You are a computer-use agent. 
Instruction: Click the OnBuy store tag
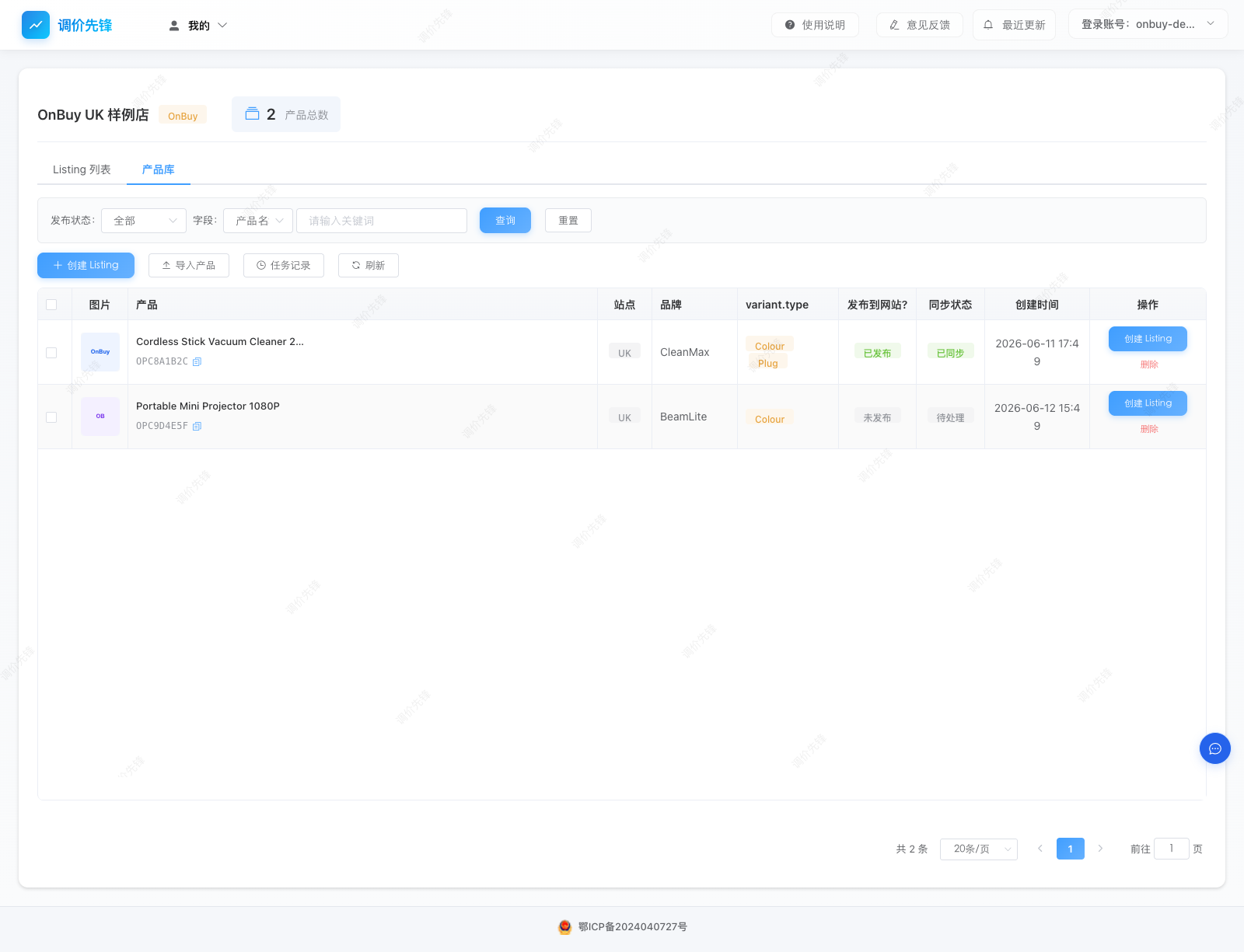click(x=183, y=115)
